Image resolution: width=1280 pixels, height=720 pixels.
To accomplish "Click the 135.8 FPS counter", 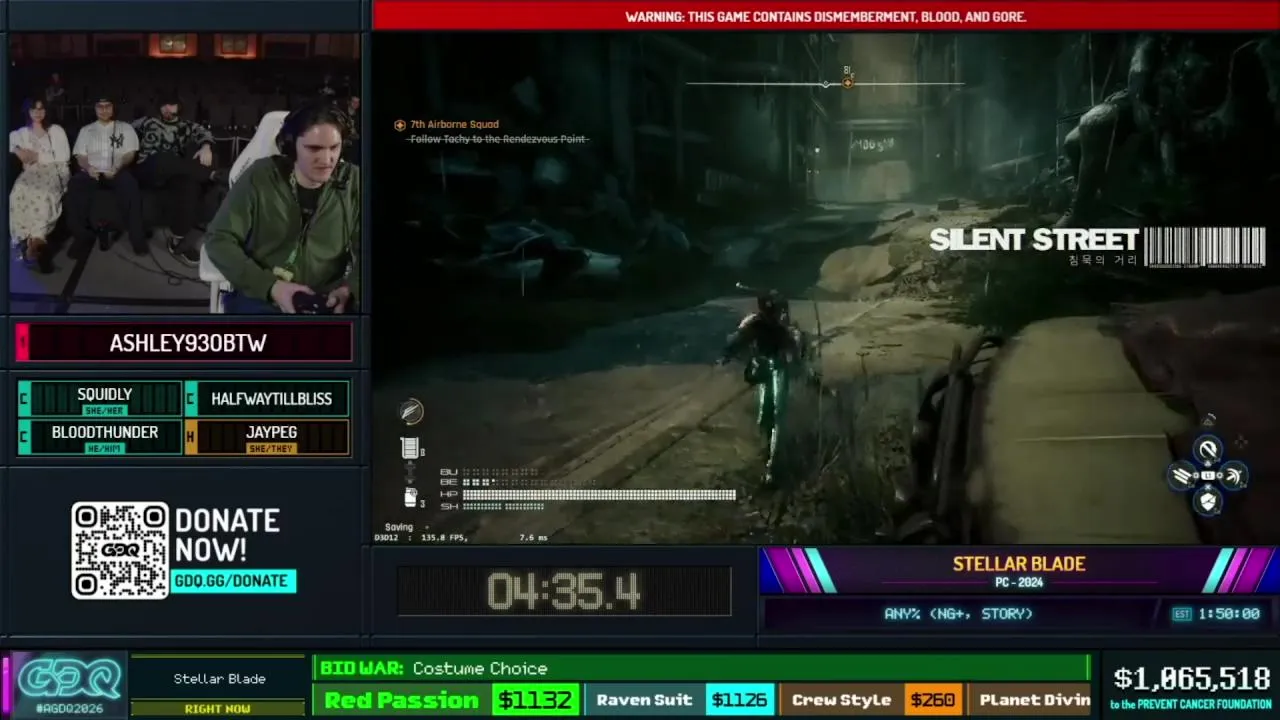I will pyautogui.click(x=443, y=538).
